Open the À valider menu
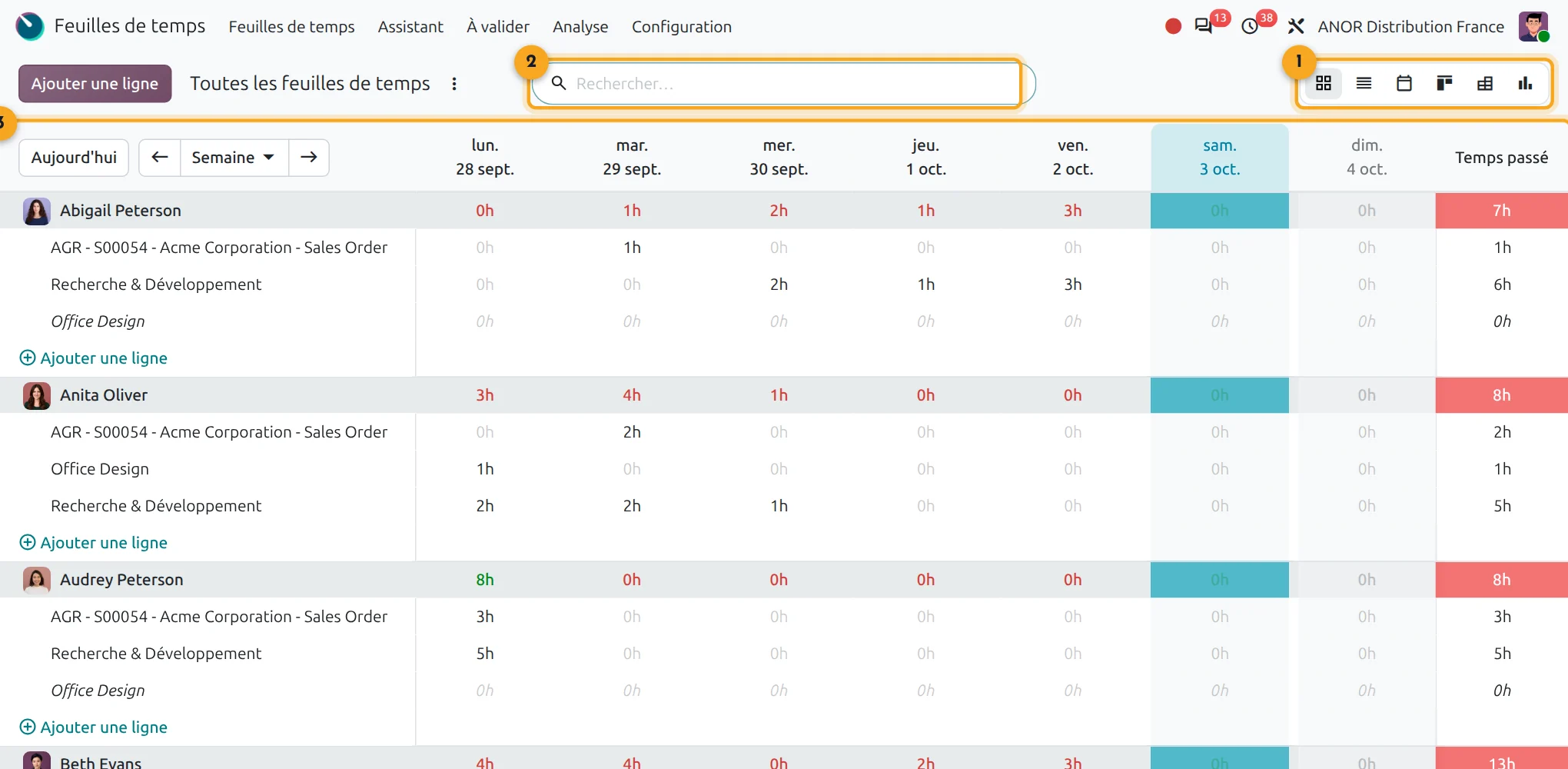Image resolution: width=1568 pixels, height=769 pixels. click(498, 26)
